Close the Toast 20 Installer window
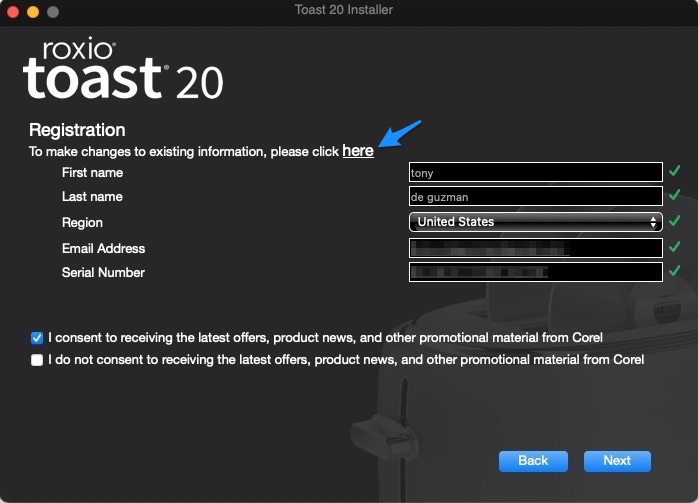 coord(13,12)
